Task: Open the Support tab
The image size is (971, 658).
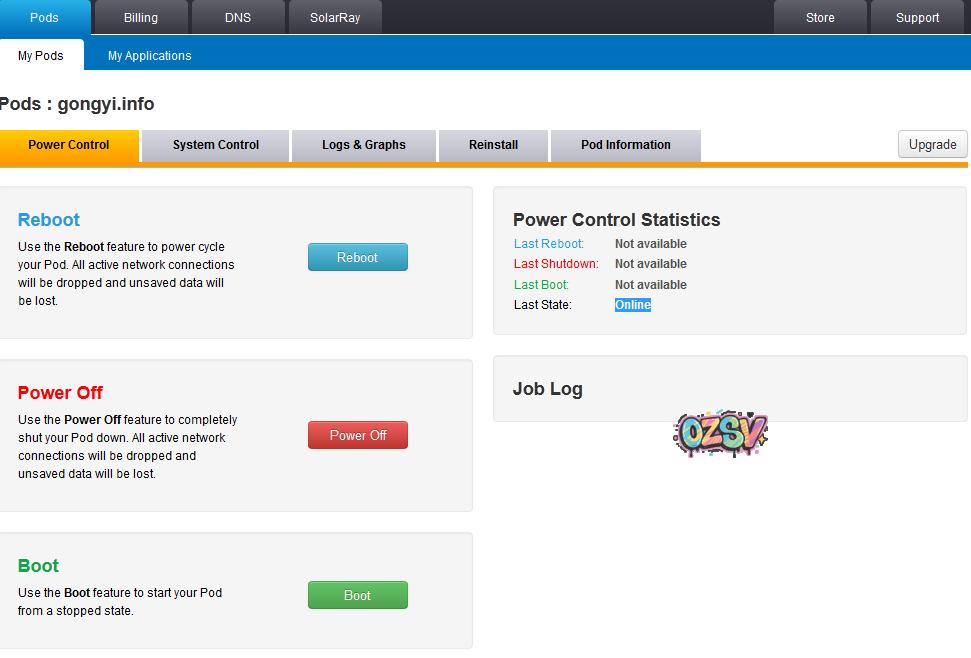Action: pyautogui.click(x=917, y=17)
